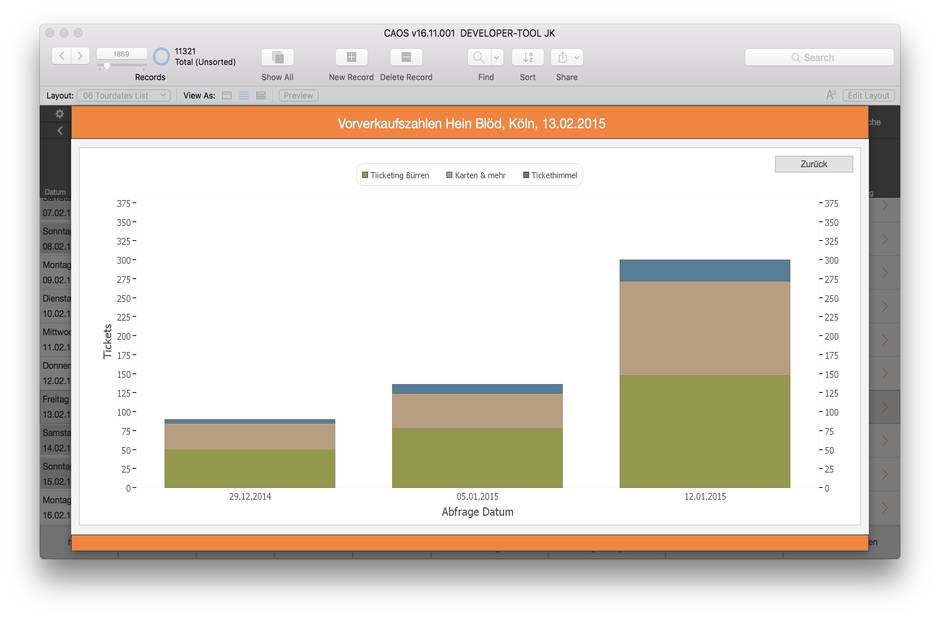The image size is (940, 620).
Task: Click Show All toolbar icon
Action: (x=278, y=57)
